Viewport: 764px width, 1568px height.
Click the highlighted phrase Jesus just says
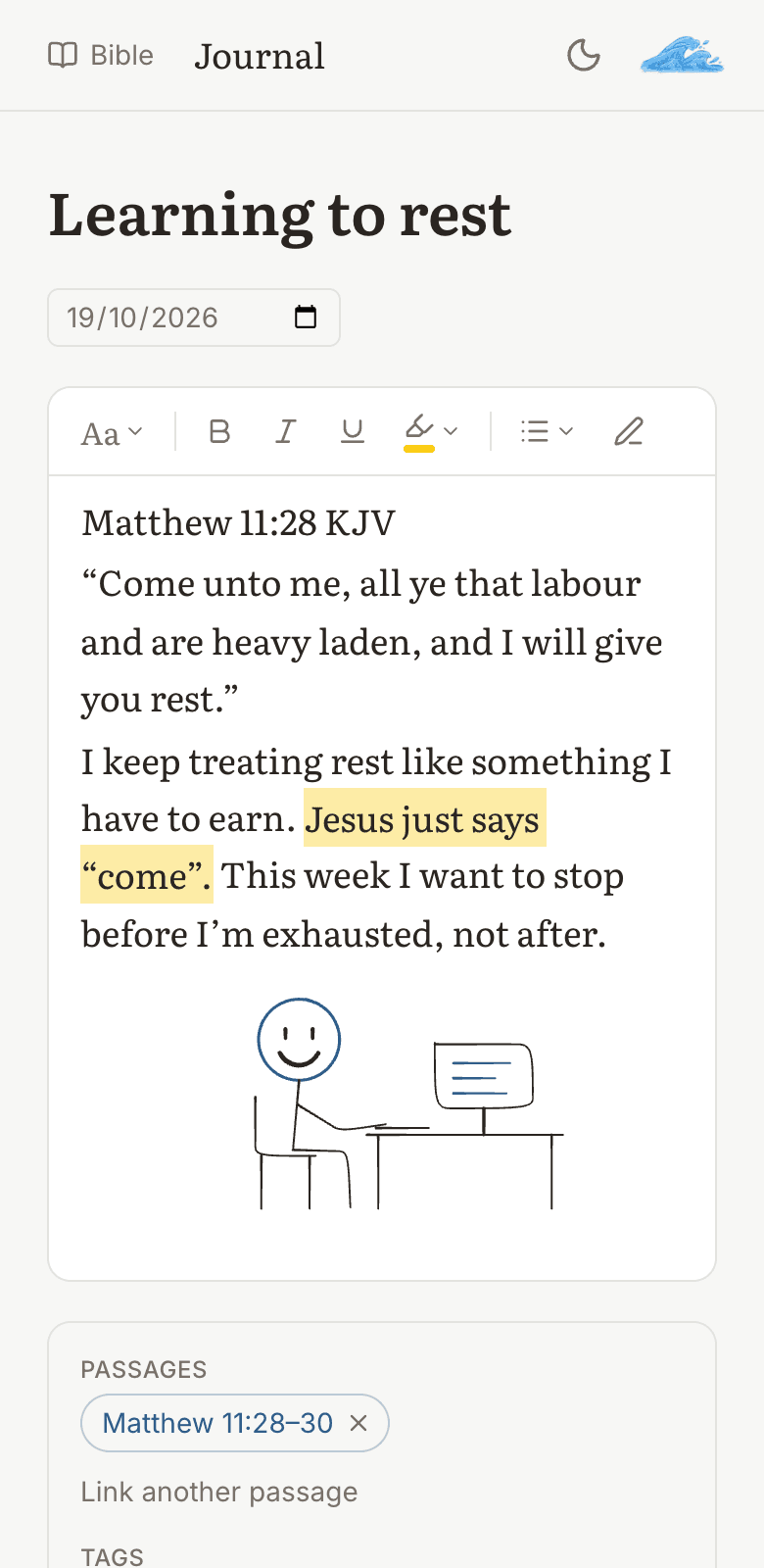pyautogui.click(x=423, y=819)
